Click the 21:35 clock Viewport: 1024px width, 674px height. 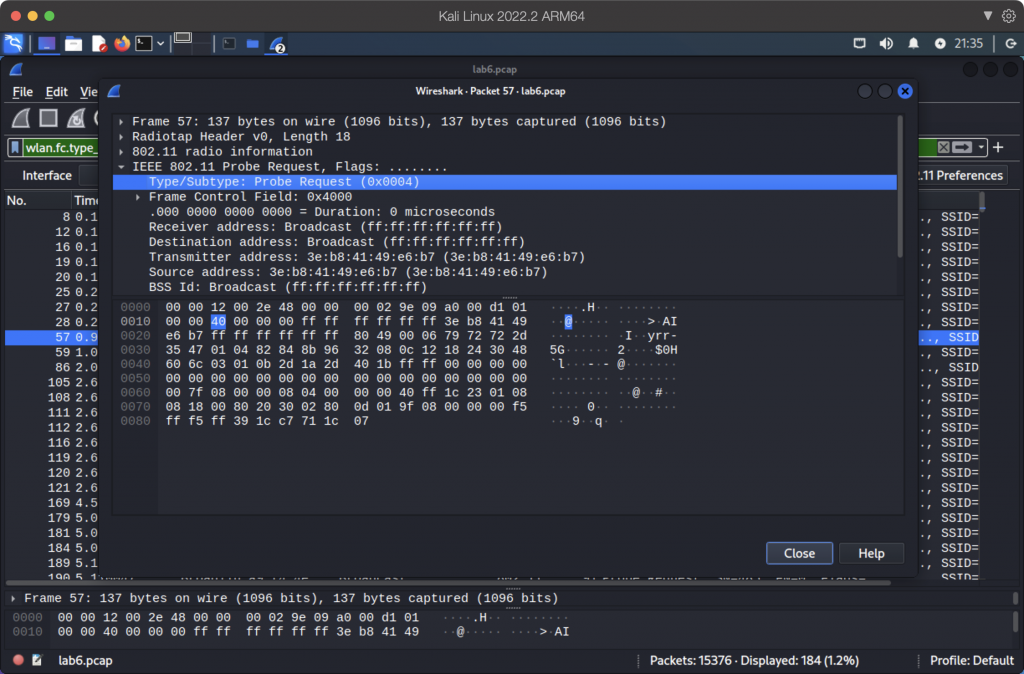click(968, 44)
